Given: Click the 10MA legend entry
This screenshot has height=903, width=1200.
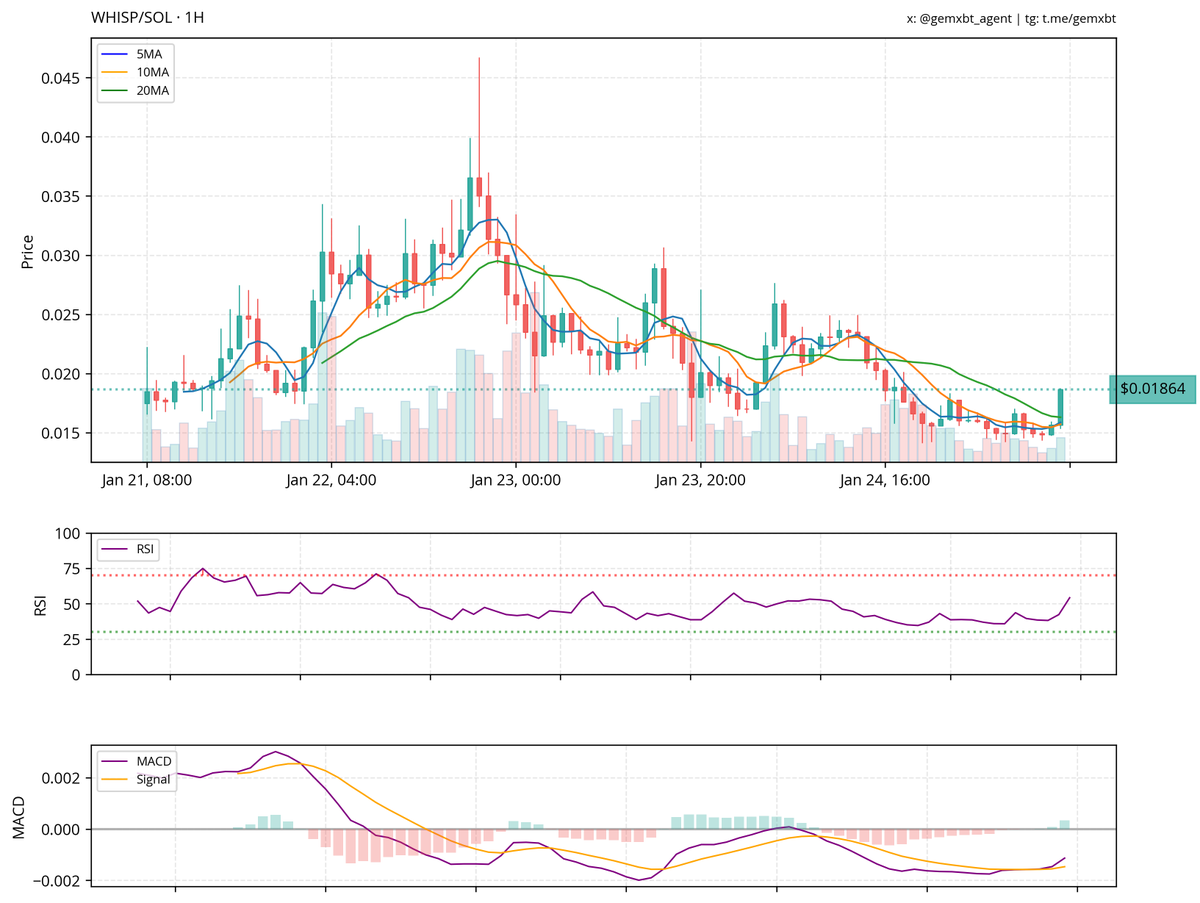Looking at the screenshot, I should [x=135, y=72].
